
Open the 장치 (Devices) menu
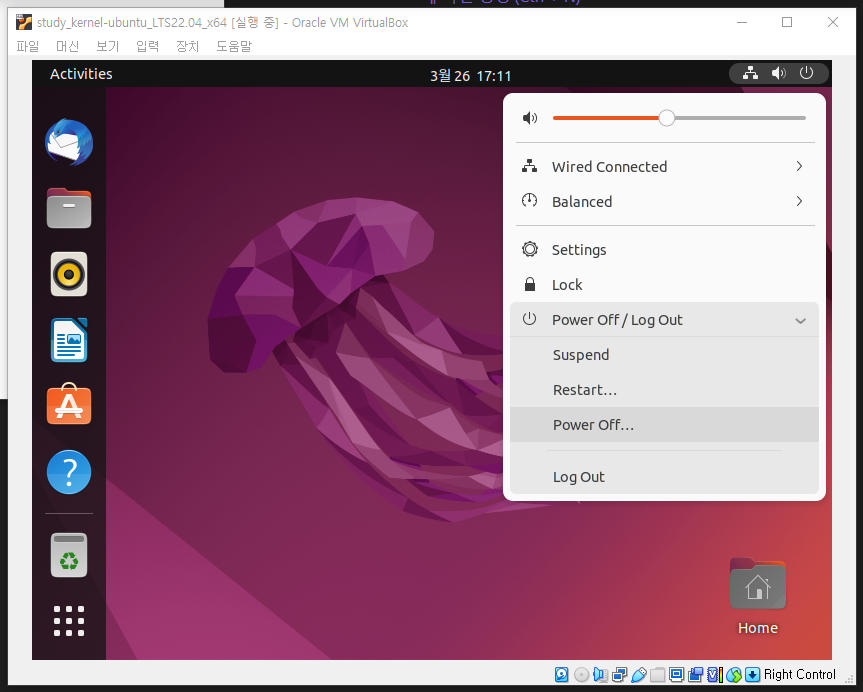[187, 46]
